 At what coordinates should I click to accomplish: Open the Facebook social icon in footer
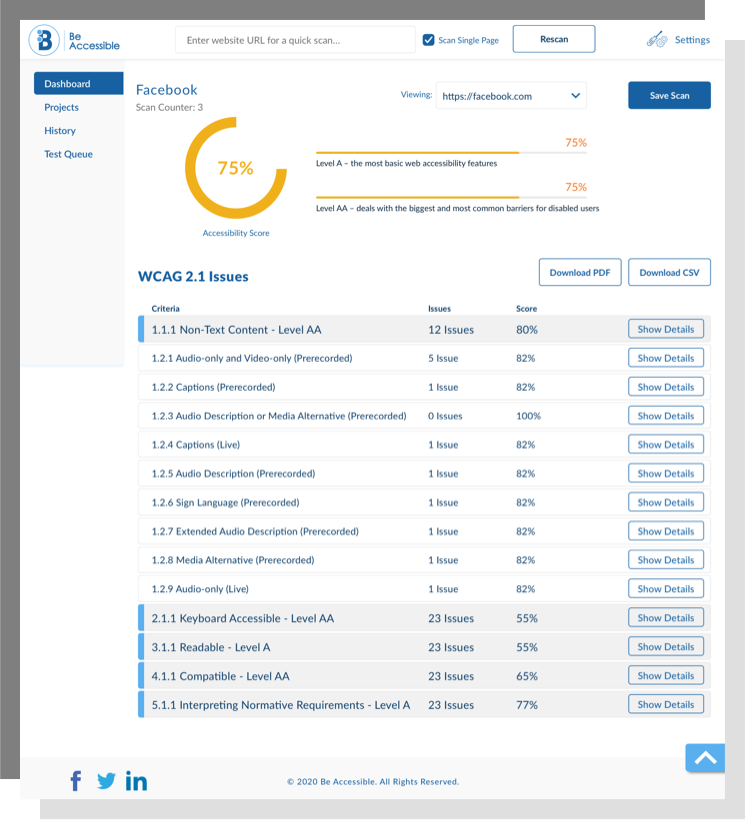coord(76,781)
